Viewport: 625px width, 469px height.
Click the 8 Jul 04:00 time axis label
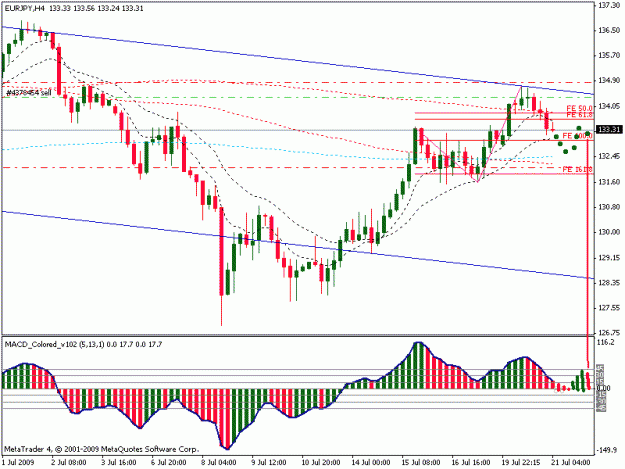pyautogui.click(x=219, y=463)
